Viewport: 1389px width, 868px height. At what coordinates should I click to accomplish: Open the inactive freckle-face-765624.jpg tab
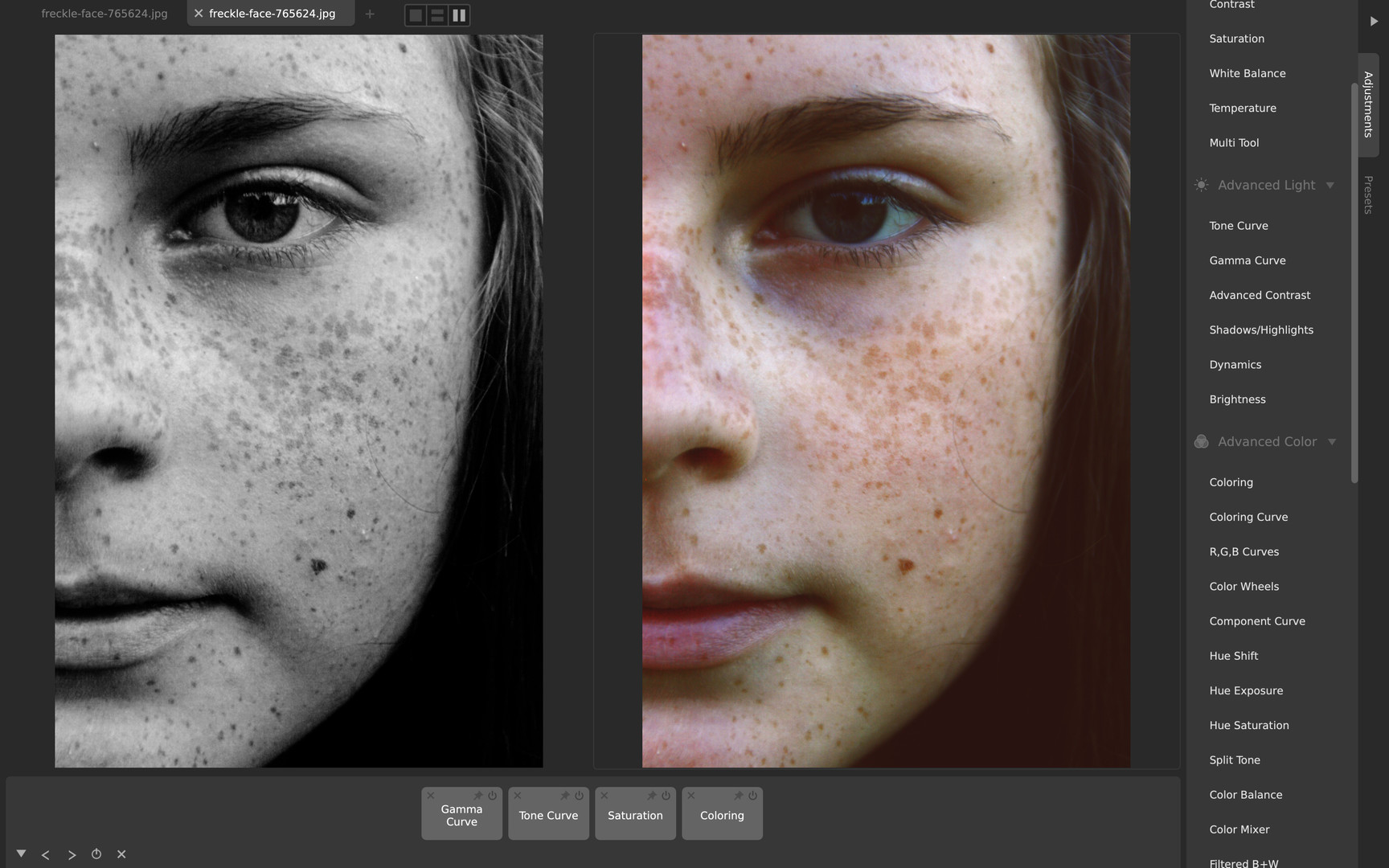[x=104, y=14]
